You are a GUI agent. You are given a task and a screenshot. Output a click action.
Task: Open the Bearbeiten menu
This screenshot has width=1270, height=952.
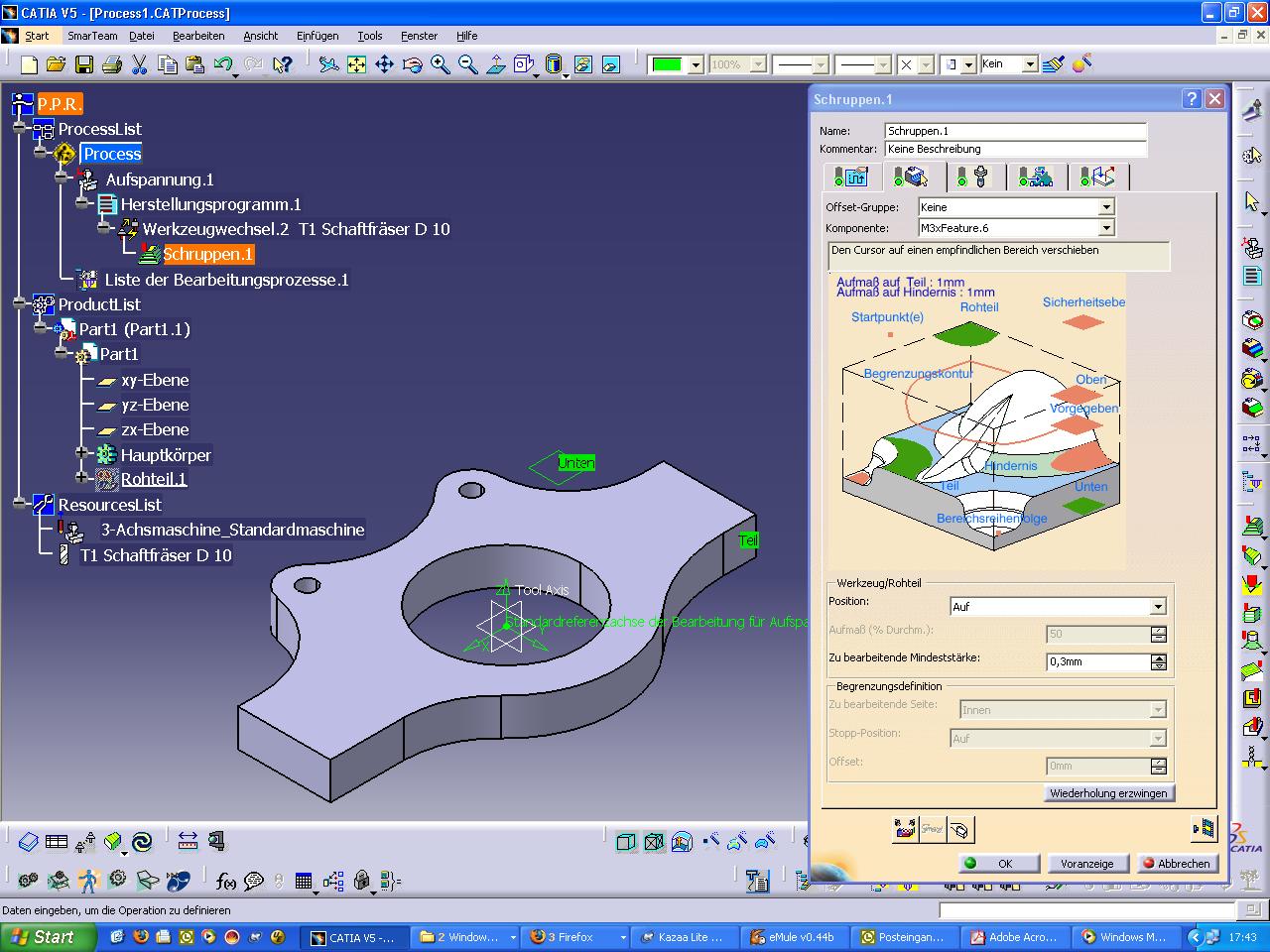tap(198, 36)
